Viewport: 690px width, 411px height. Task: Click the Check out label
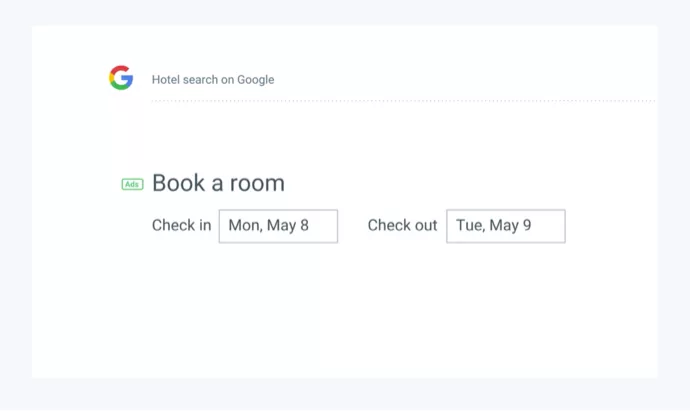(402, 226)
